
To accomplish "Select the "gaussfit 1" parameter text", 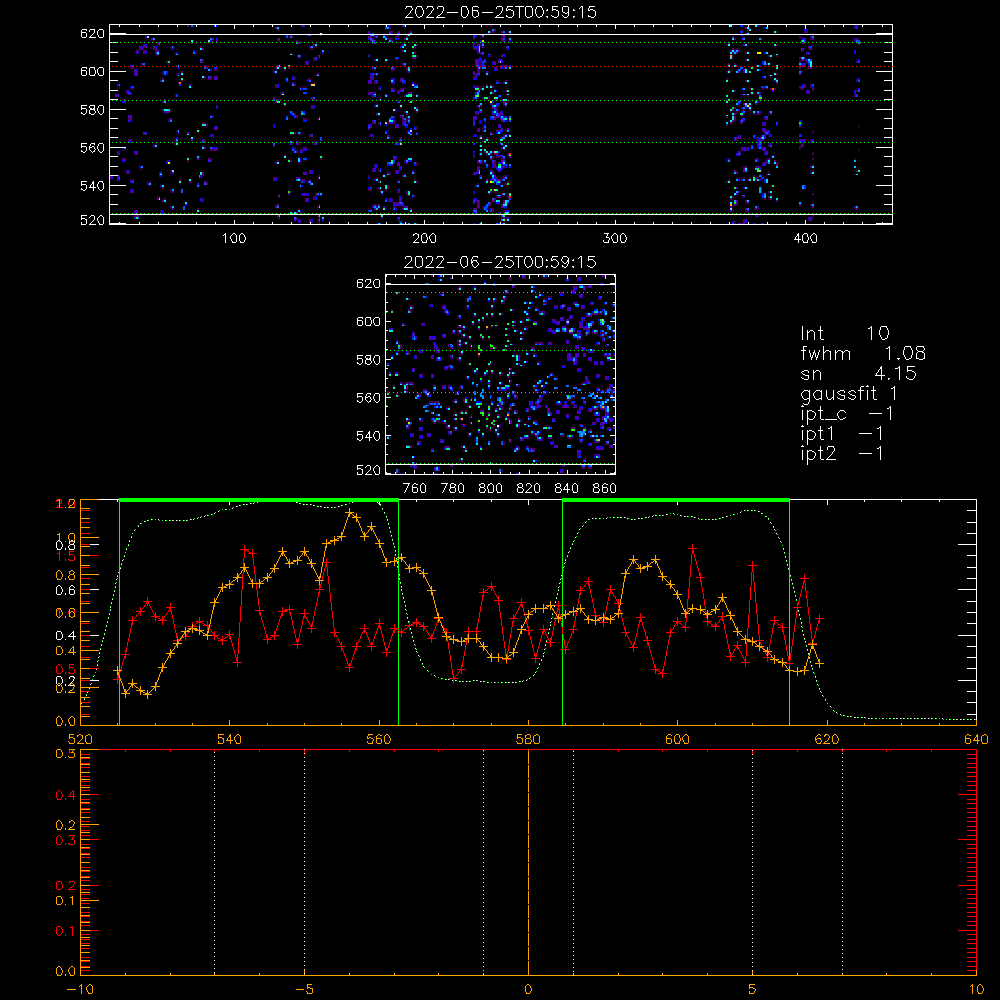I will tap(849, 393).
